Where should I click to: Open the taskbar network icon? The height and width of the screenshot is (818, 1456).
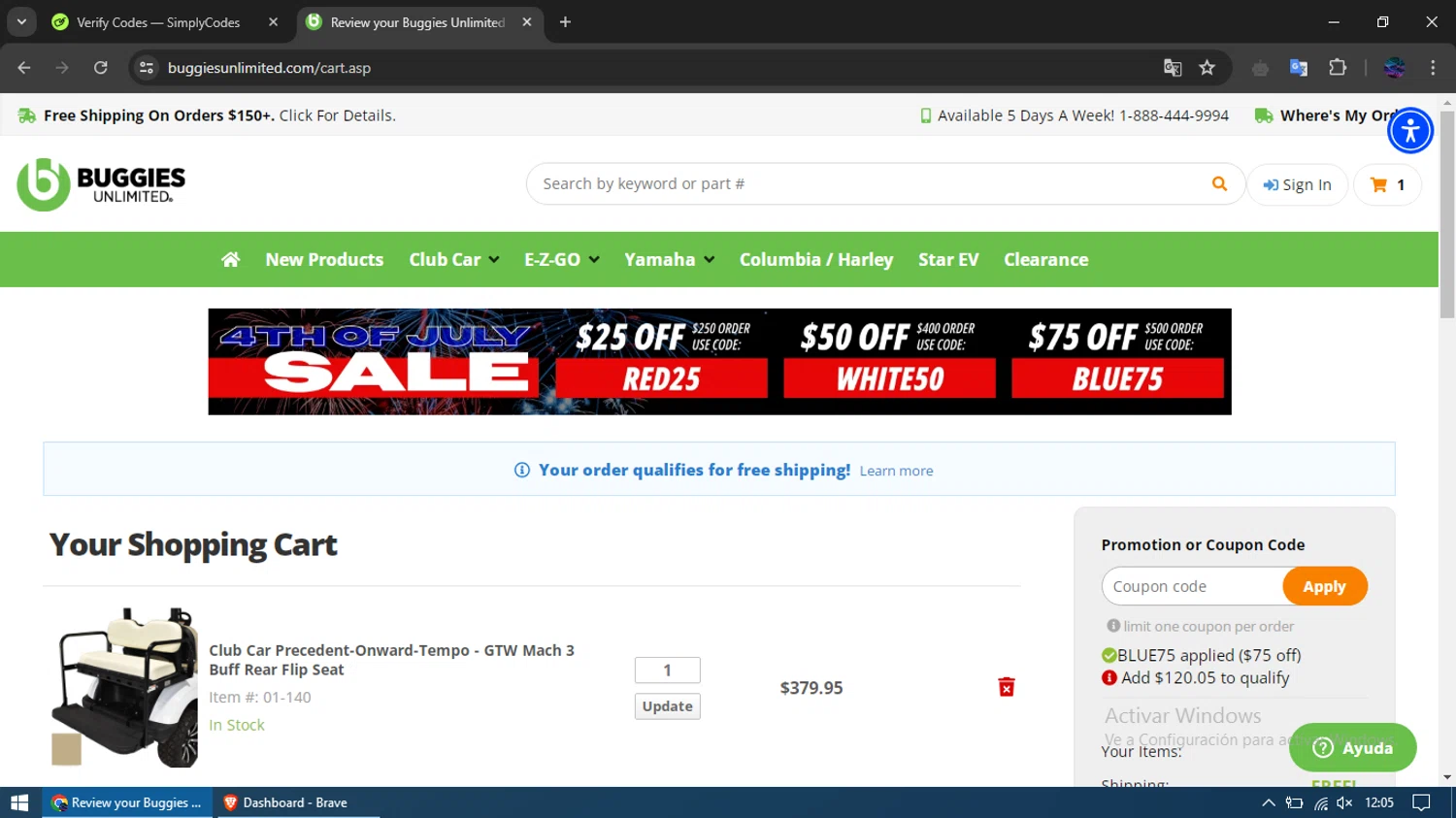1321,802
